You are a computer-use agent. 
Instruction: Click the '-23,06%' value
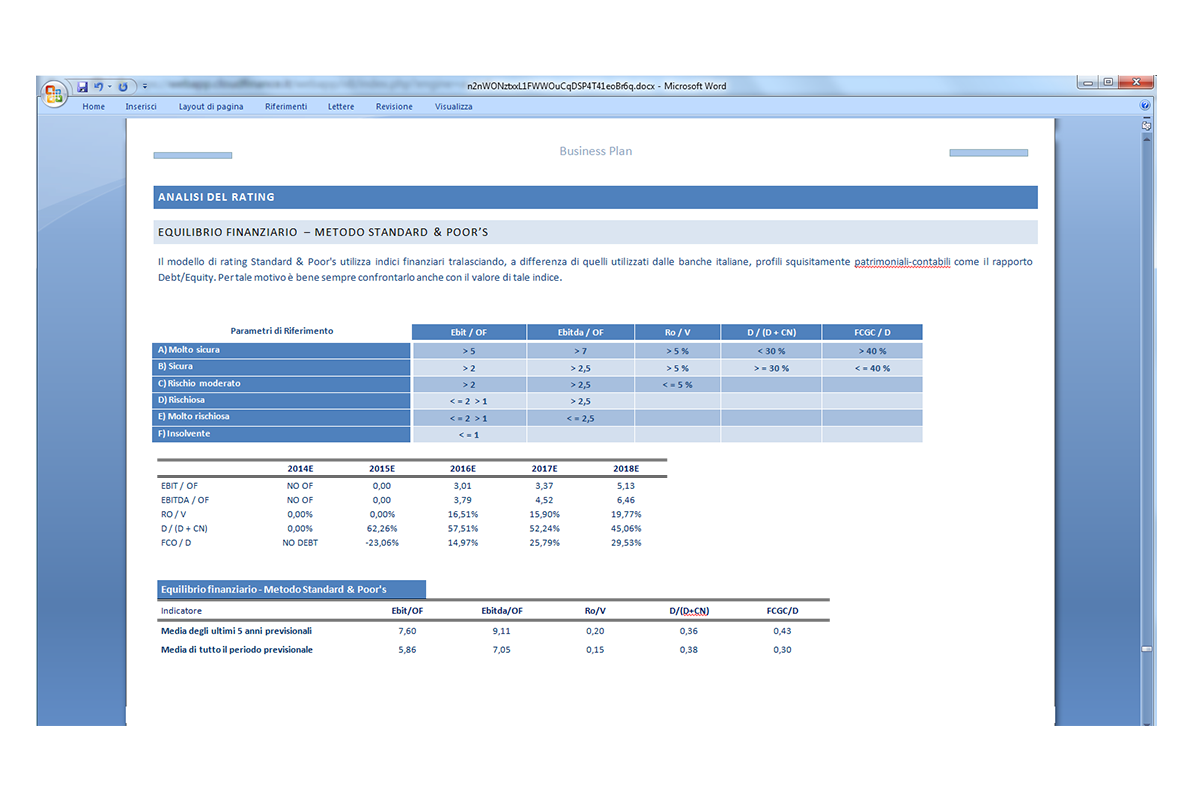382,543
